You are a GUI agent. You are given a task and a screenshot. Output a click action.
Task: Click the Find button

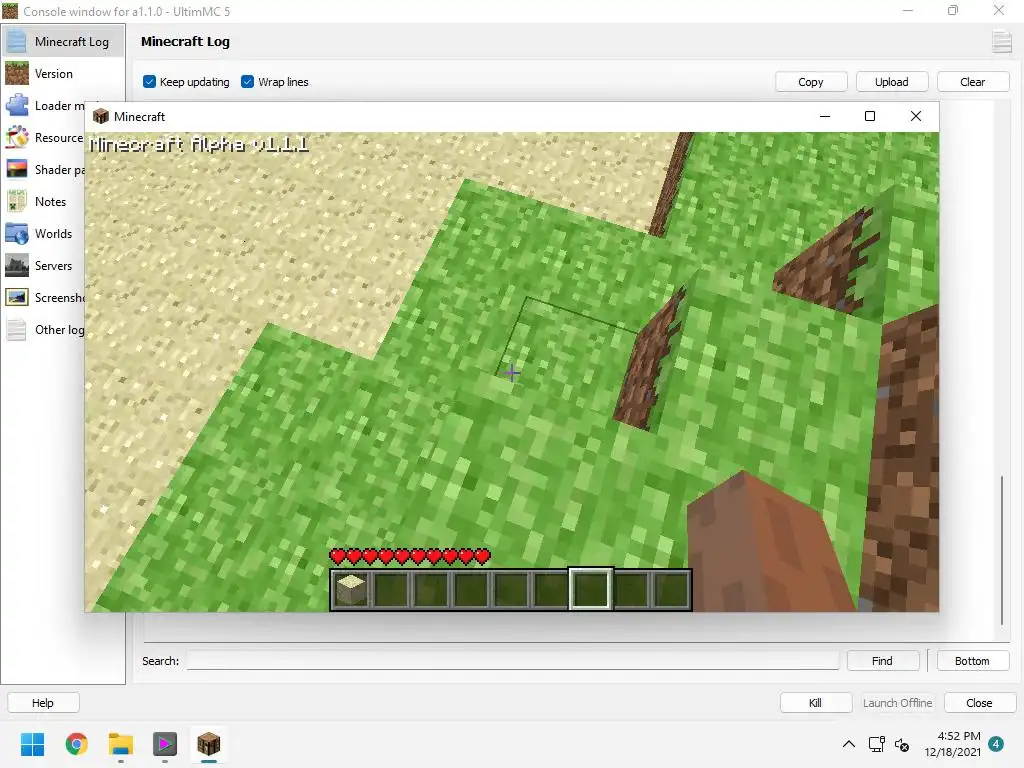(882, 661)
